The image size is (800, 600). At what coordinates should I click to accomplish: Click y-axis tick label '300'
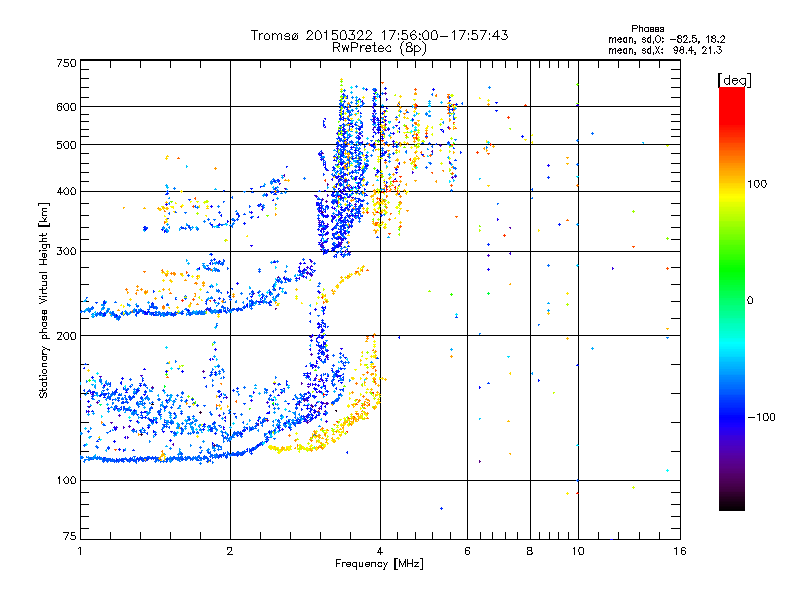[x=67, y=252]
